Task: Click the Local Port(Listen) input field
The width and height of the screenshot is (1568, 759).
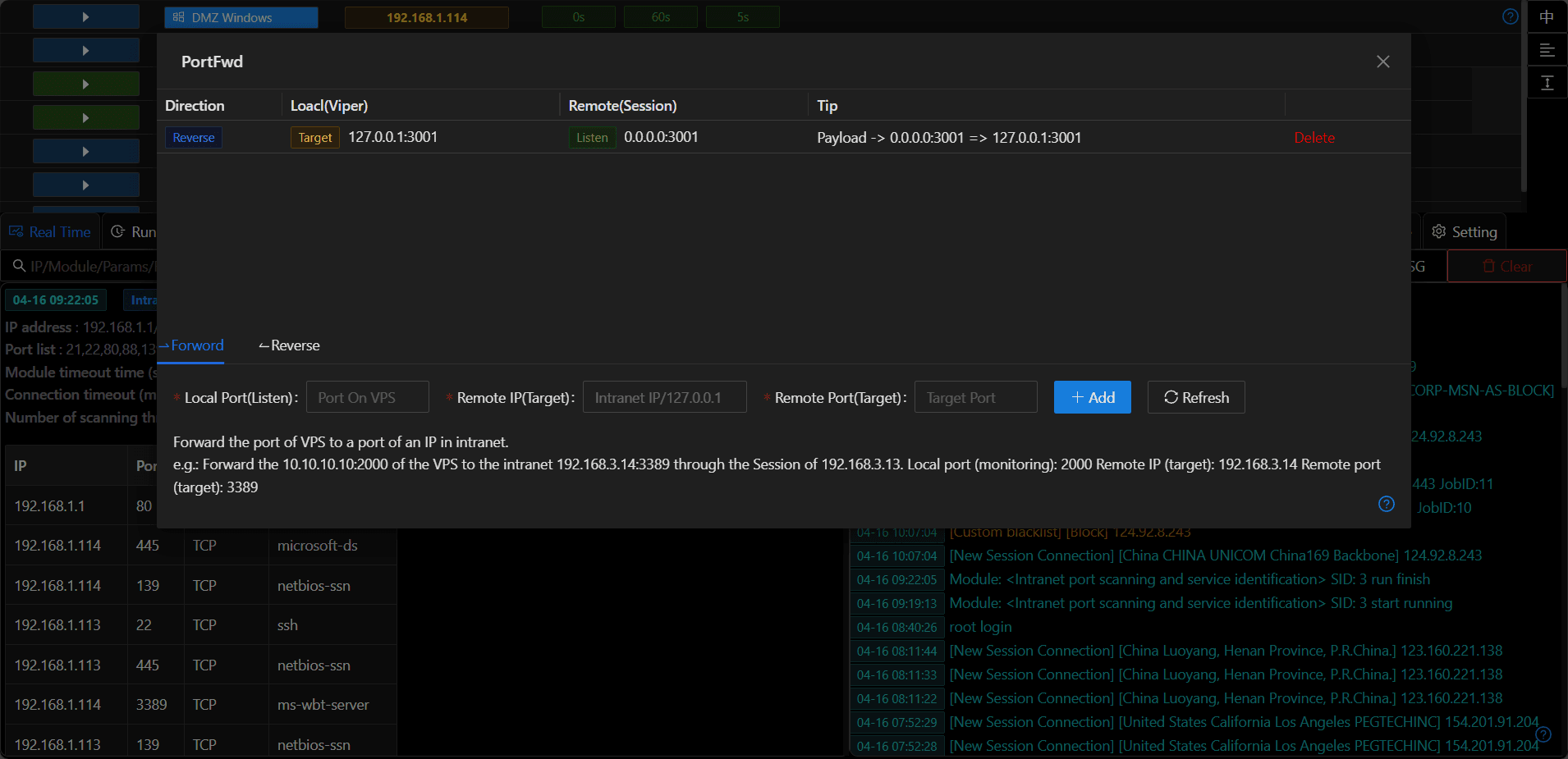Action: (367, 398)
